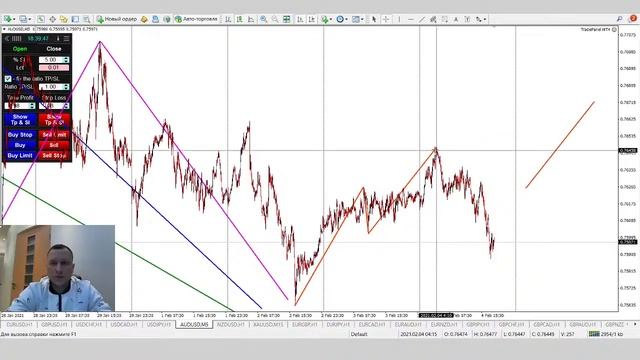The height and width of the screenshot is (360, 640).
Task: Zoom in on the chart
Action: [264, 19]
